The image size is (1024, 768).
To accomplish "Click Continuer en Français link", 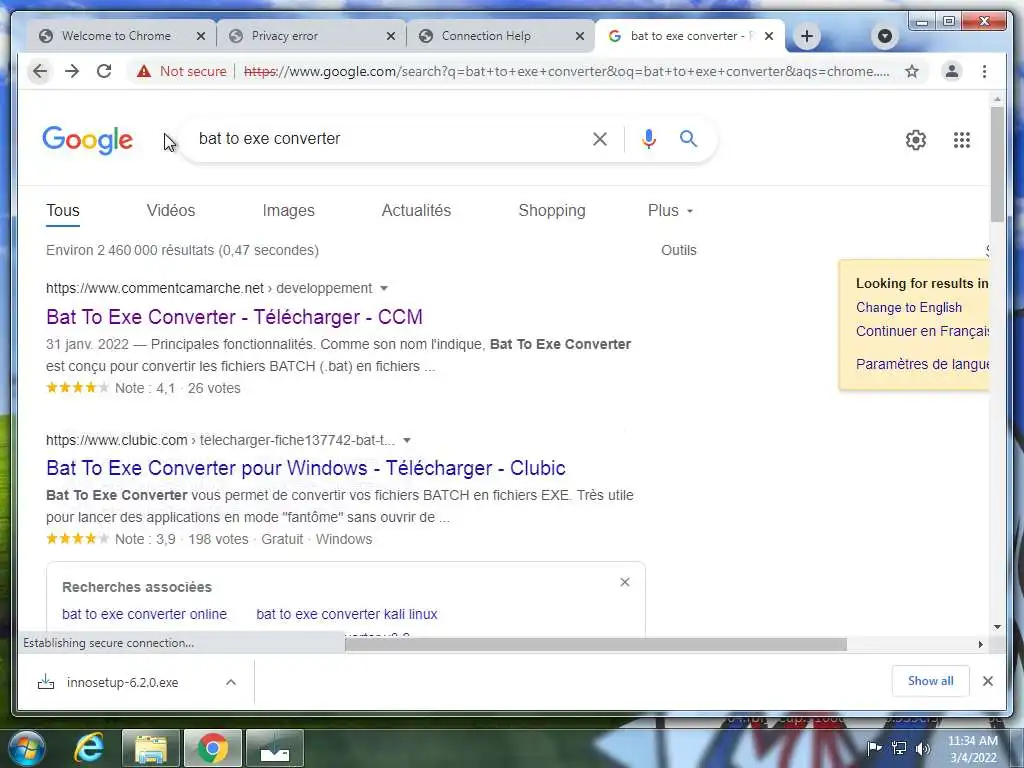I will point(922,331).
